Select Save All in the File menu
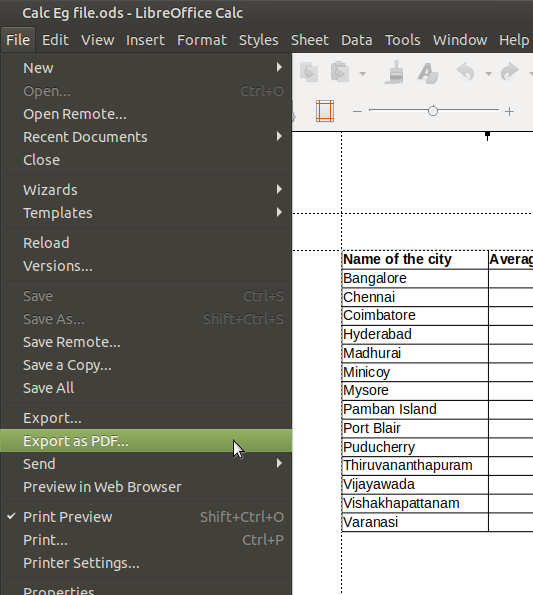533x595 pixels. click(x=146, y=388)
